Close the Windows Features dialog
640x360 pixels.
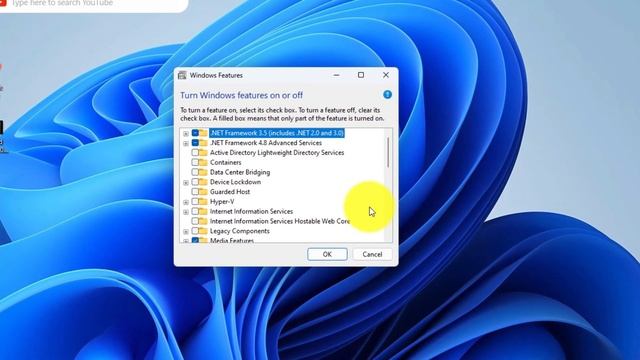386,75
